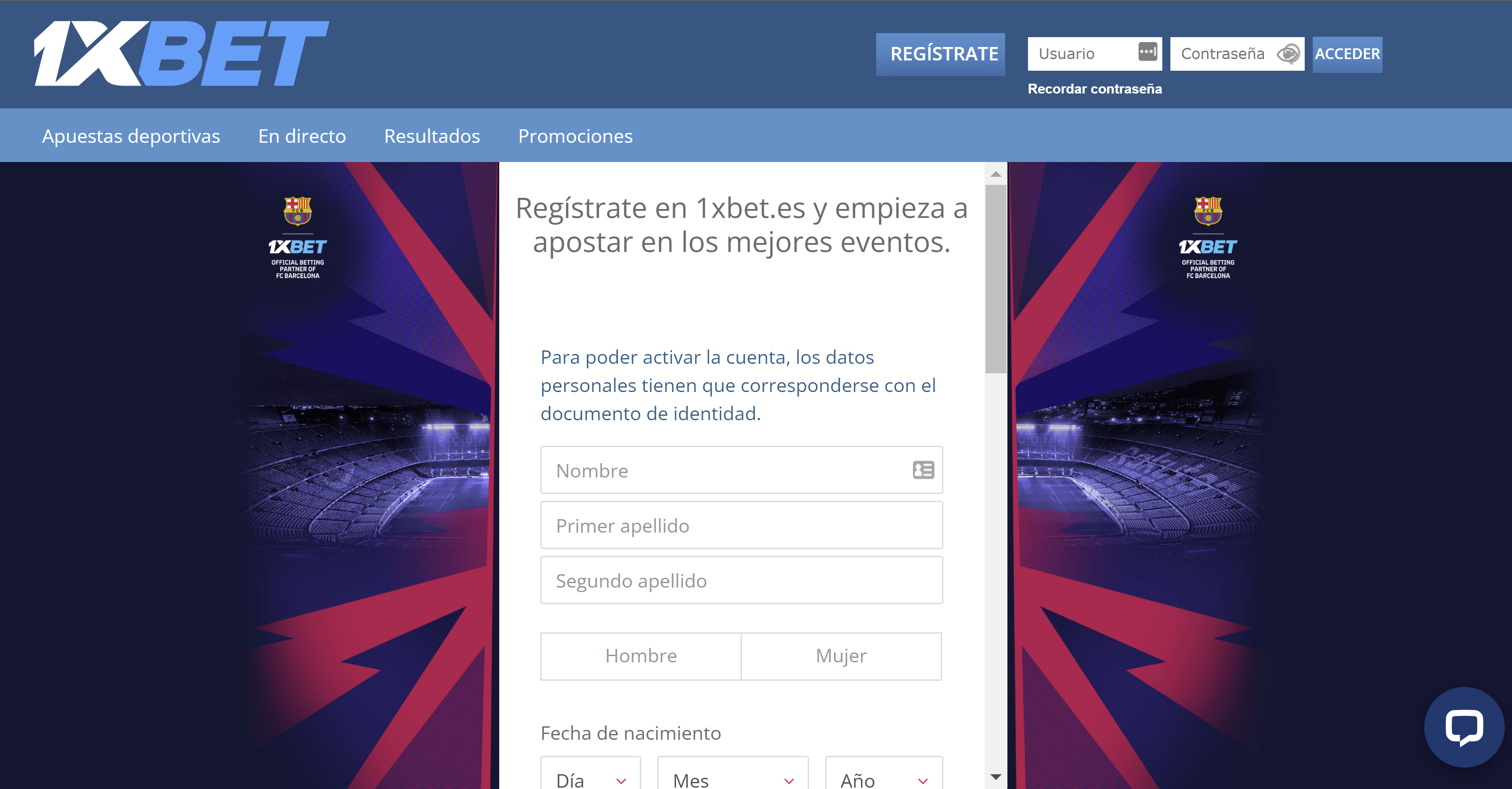This screenshot has width=1512, height=789.
Task: Select the Hombre gender option
Action: point(641,656)
